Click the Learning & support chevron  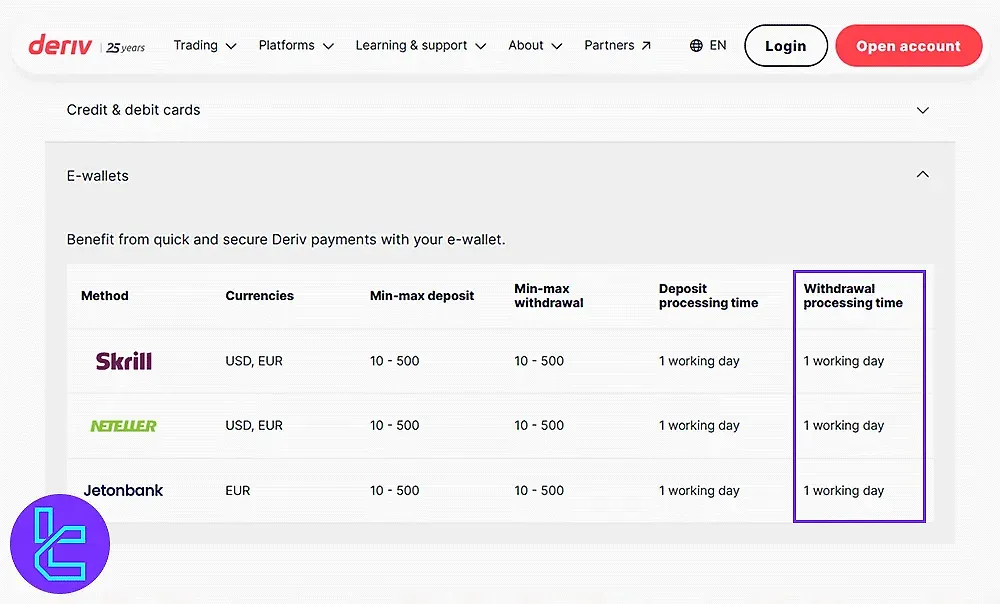point(481,46)
